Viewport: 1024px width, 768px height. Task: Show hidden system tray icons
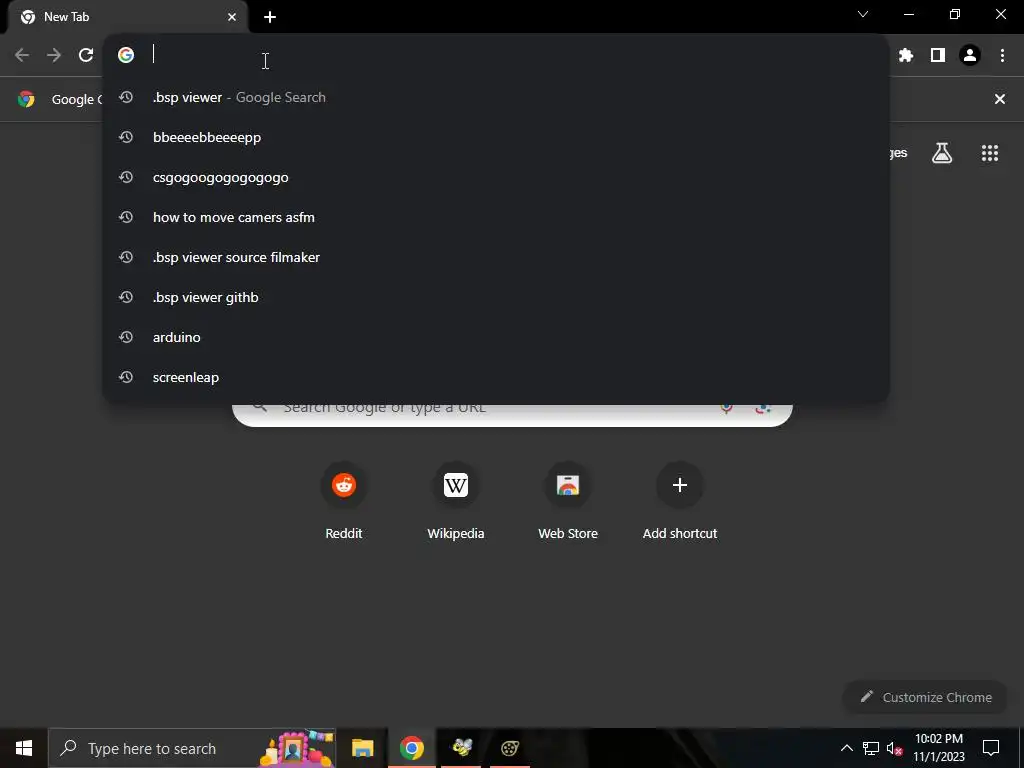pyautogui.click(x=846, y=748)
